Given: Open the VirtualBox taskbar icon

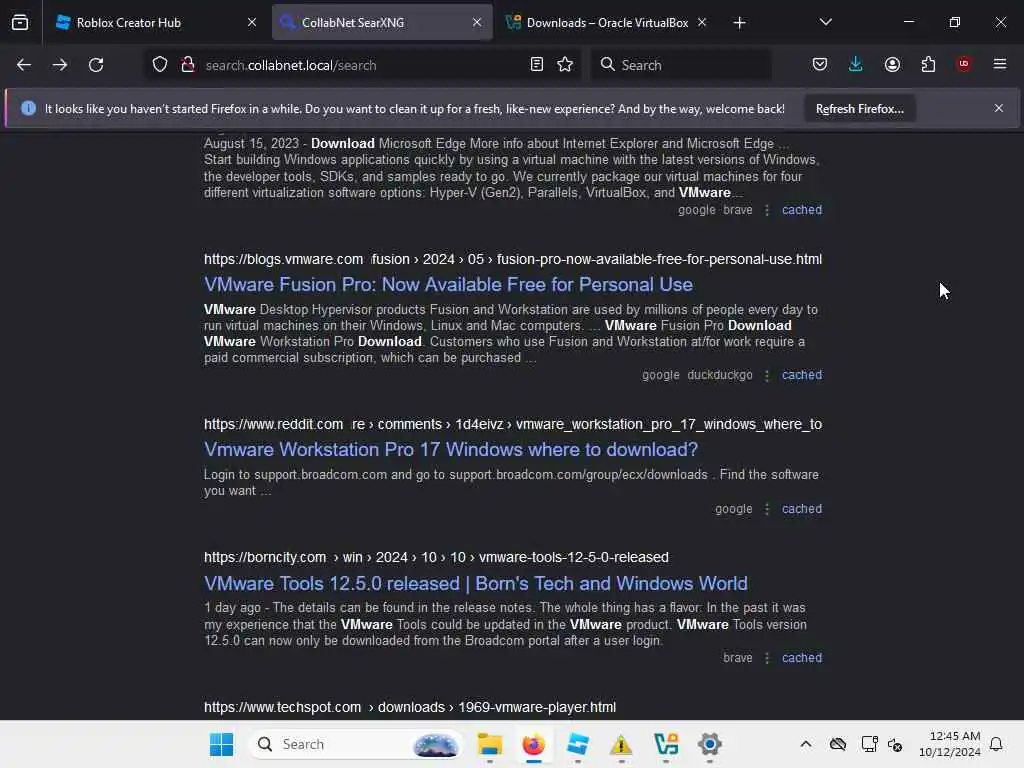Looking at the screenshot, I should point(665,744).
